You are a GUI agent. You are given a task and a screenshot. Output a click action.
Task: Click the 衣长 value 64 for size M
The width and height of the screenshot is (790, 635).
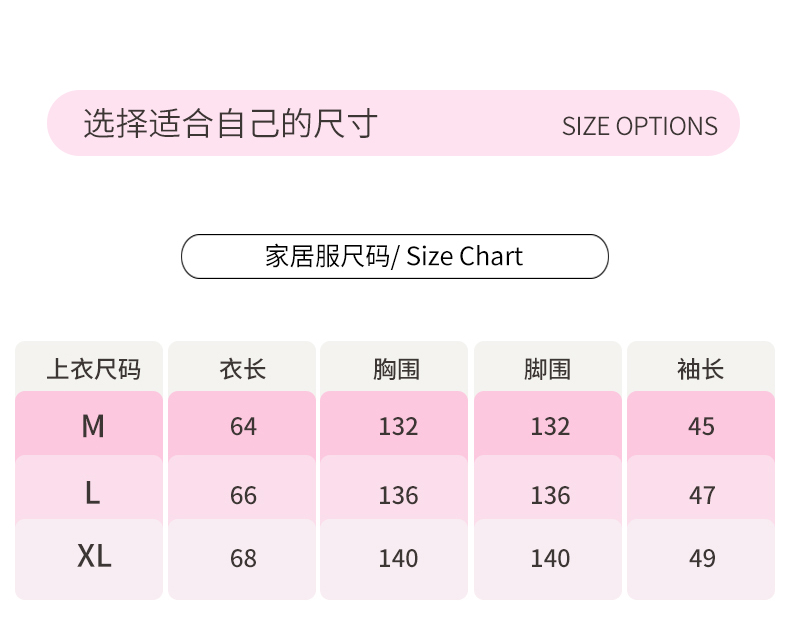tap(243, 427)
